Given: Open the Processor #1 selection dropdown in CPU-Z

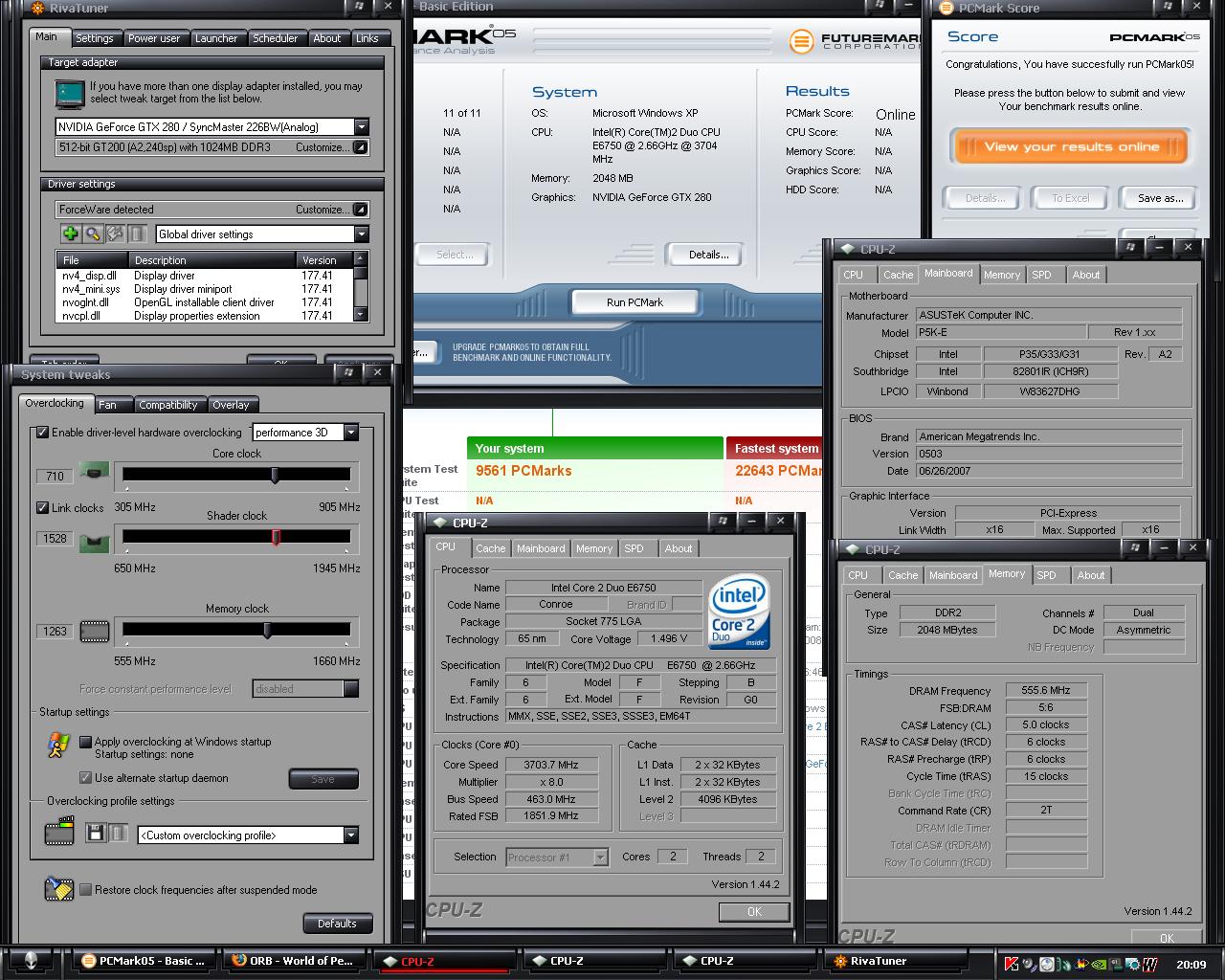Looking at the screenshot, I should 600,857.
